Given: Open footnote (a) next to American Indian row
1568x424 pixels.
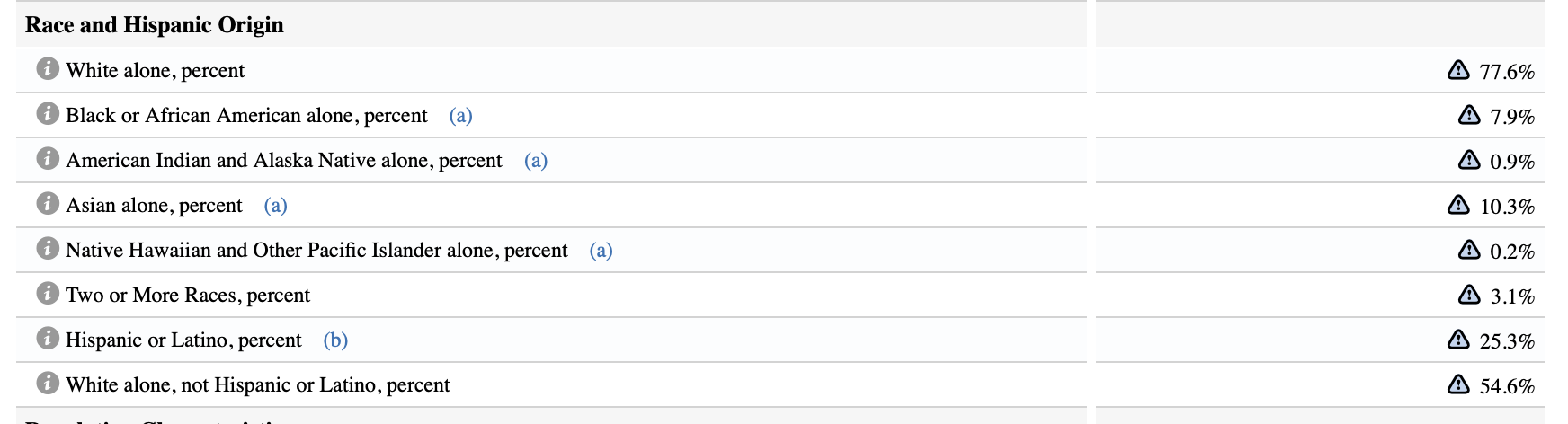Looking at the screenshot, I should click(536, 161).
